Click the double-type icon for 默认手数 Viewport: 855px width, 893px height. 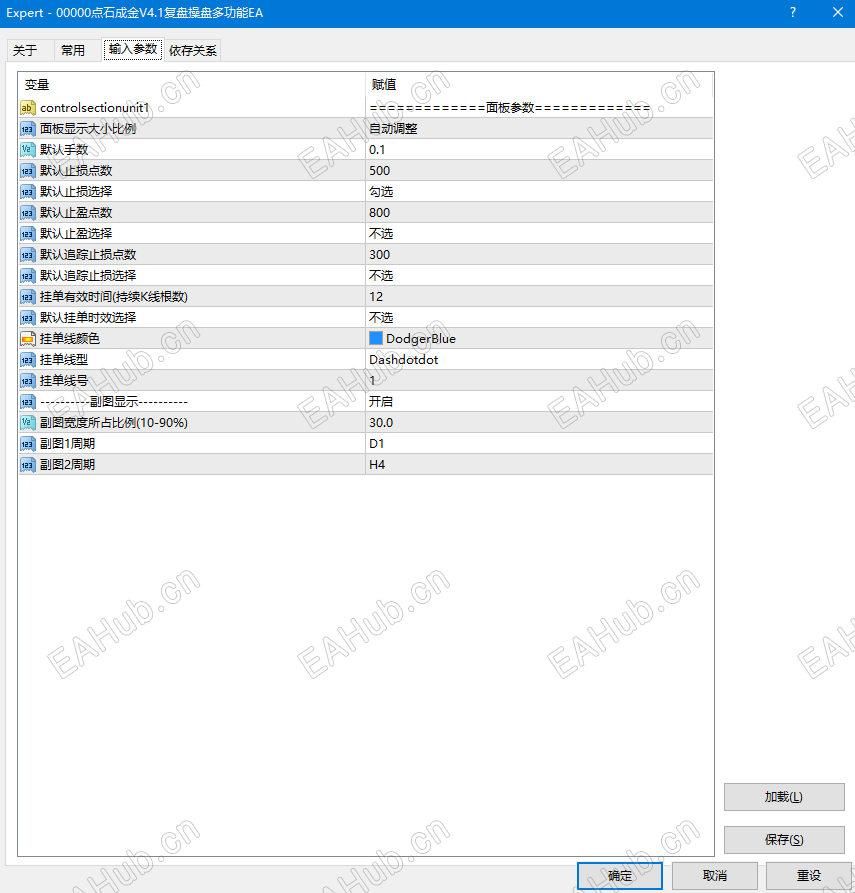27,150
